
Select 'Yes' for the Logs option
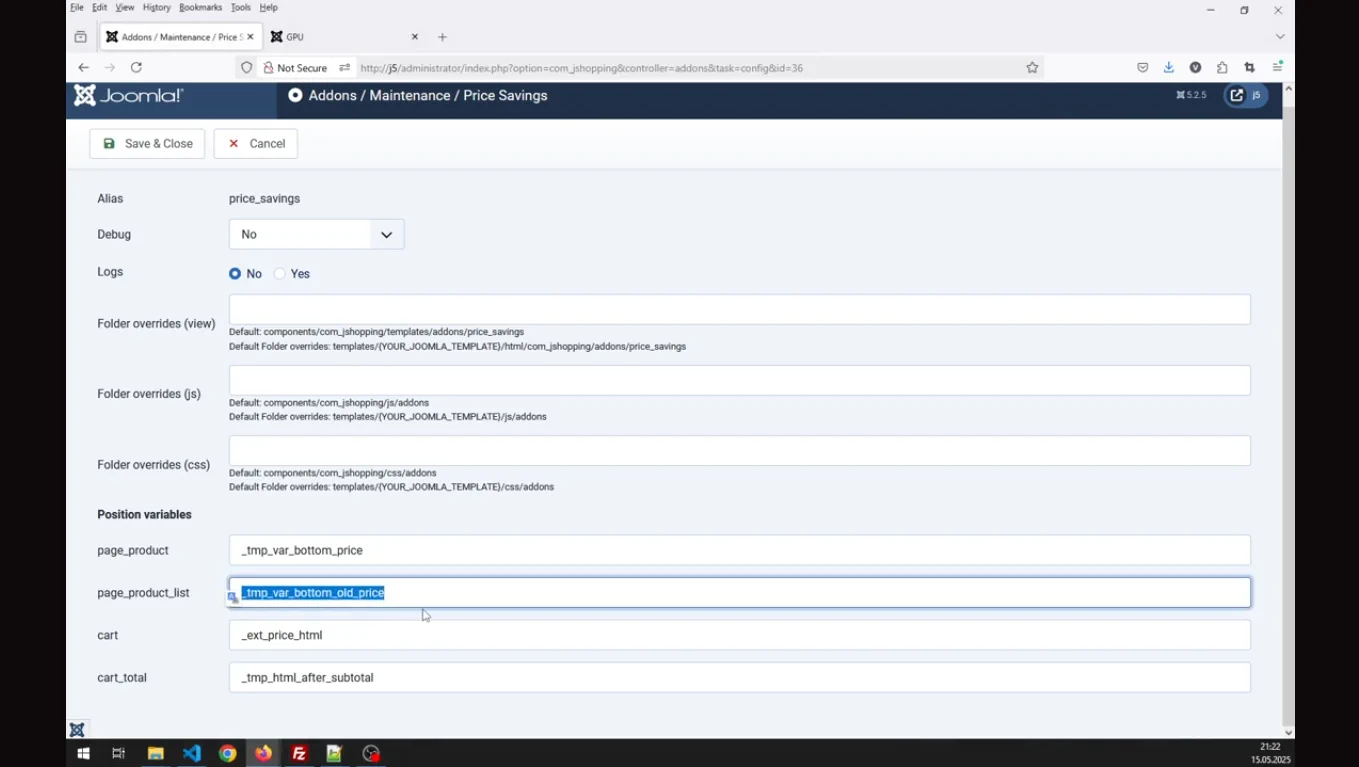(280, 274)
